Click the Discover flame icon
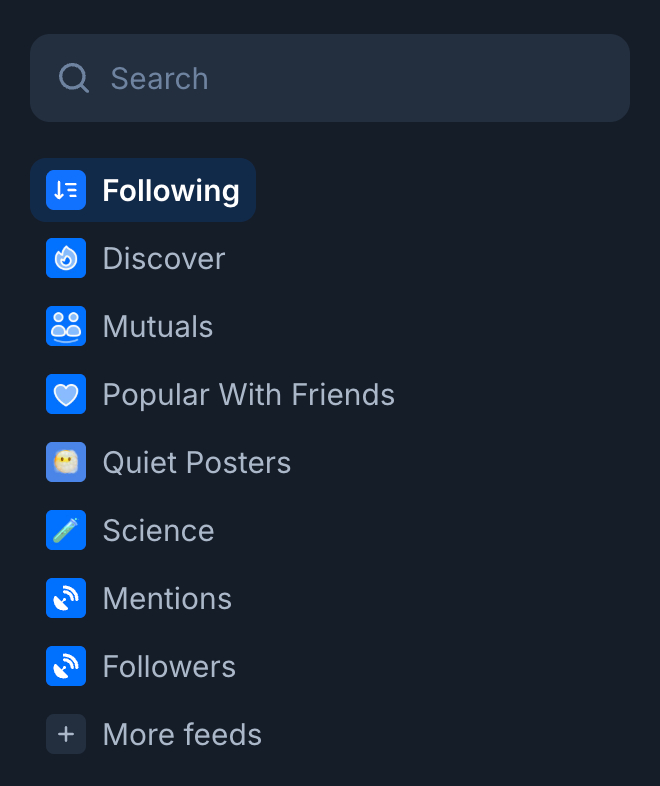This screenshot has height=786, width=660. [x=66, y=258]
